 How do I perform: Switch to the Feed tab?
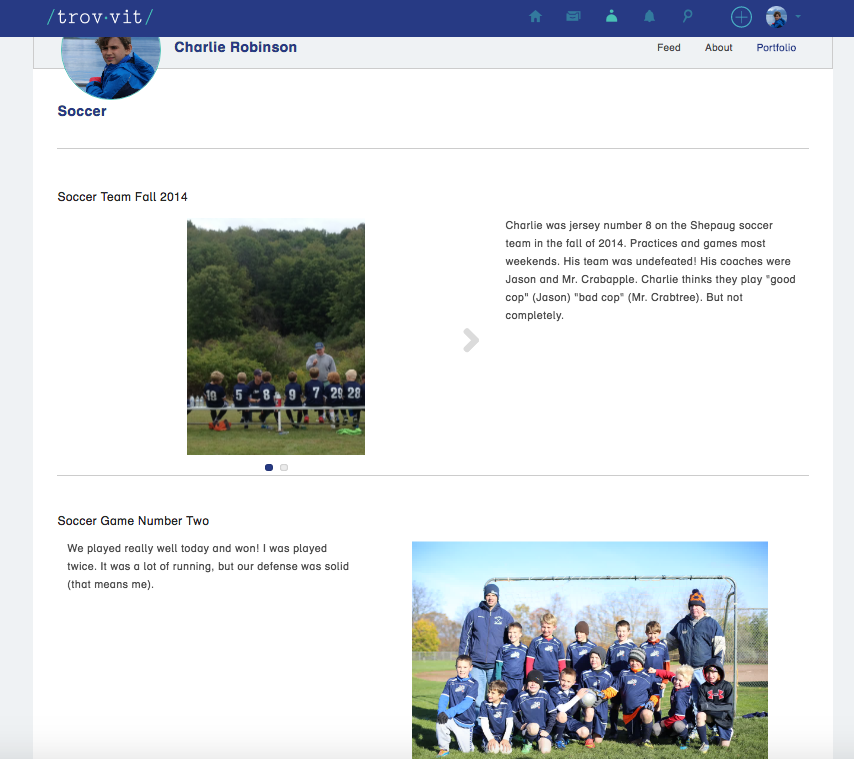[668, 47]
